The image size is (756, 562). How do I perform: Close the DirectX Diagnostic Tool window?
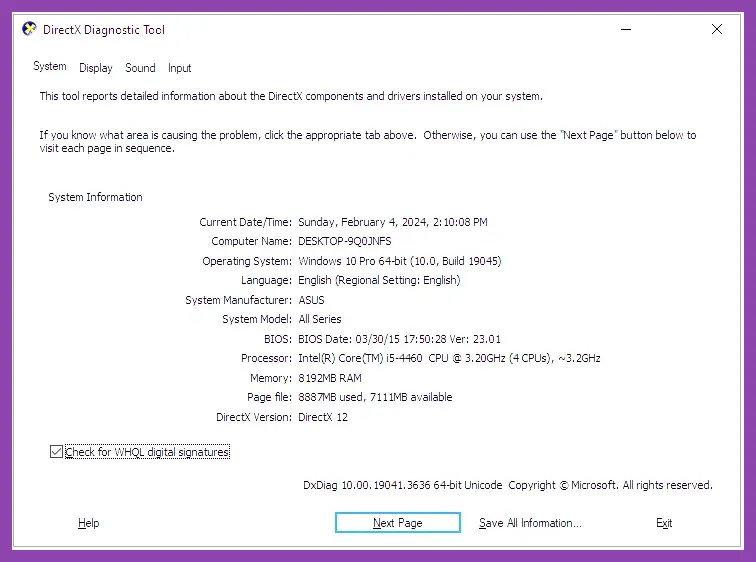point(717,29)
